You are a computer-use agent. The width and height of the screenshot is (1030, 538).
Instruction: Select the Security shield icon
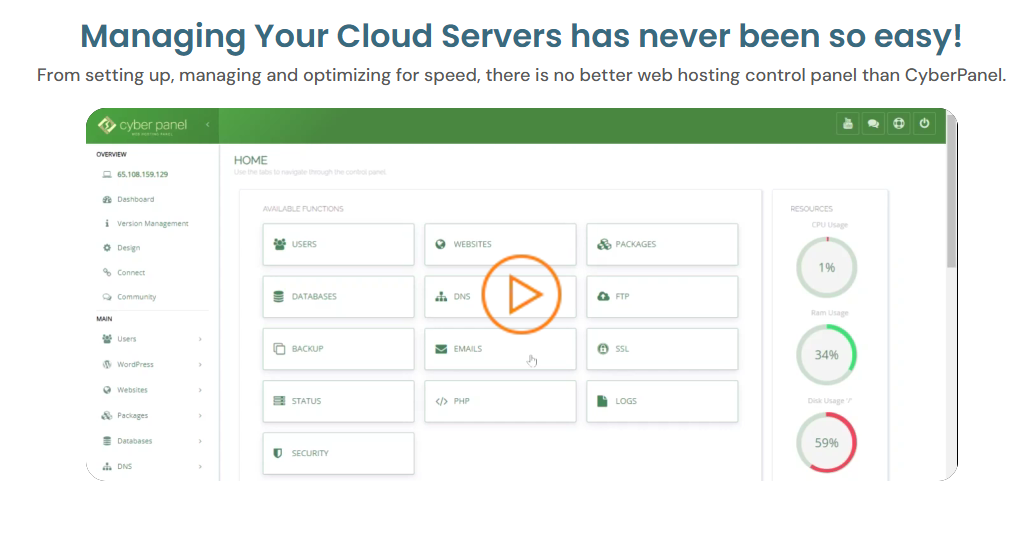(279, 453)
